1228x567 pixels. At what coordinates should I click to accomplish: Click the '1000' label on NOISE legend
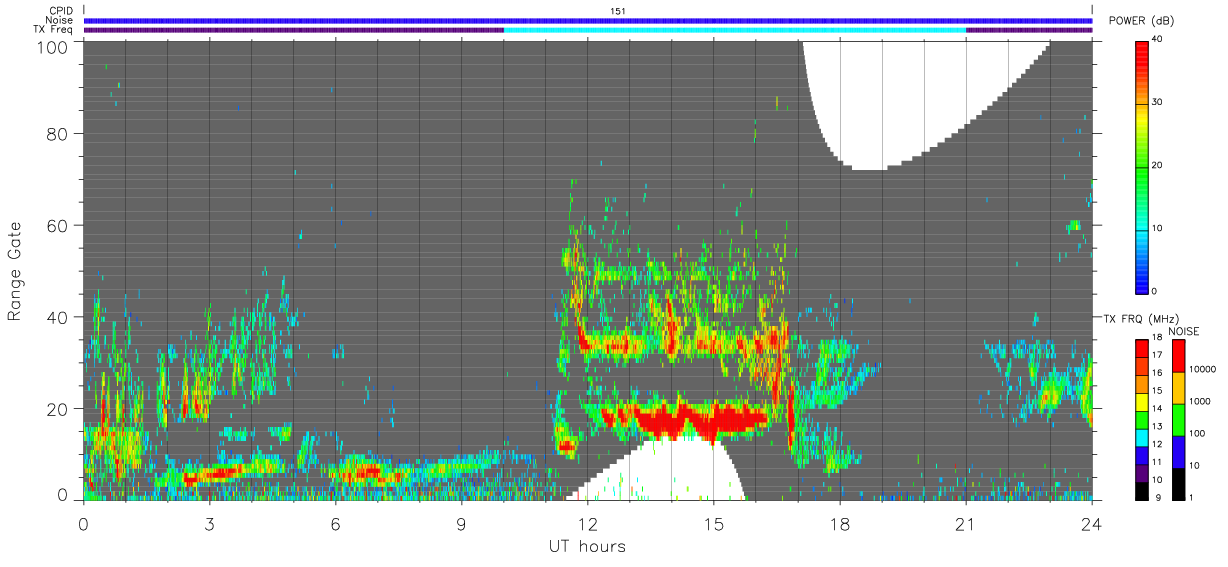1198,401
